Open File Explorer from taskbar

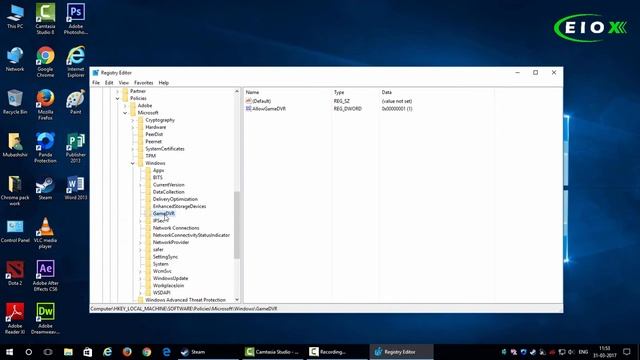68,352
